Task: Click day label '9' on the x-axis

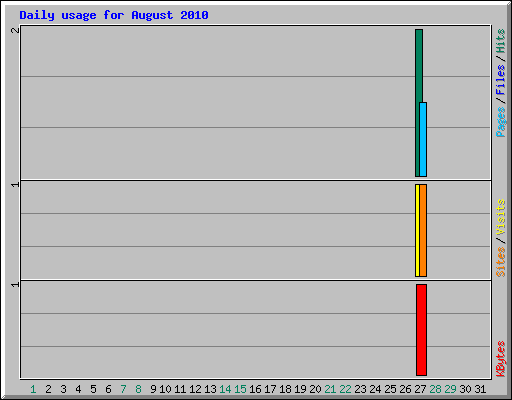Action: [x=153, y=389]
